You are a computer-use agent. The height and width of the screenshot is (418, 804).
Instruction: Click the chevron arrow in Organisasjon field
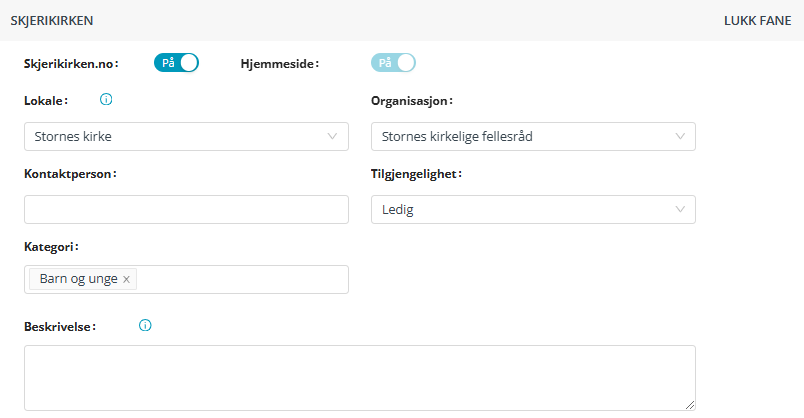(x=680, y=136)
